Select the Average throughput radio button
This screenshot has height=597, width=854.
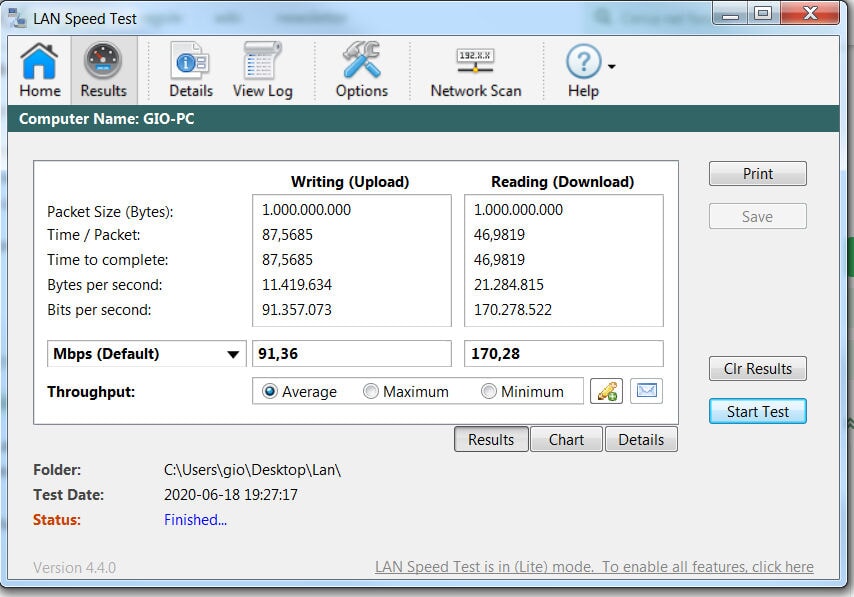pyautogui.click(x=270, y=391)
